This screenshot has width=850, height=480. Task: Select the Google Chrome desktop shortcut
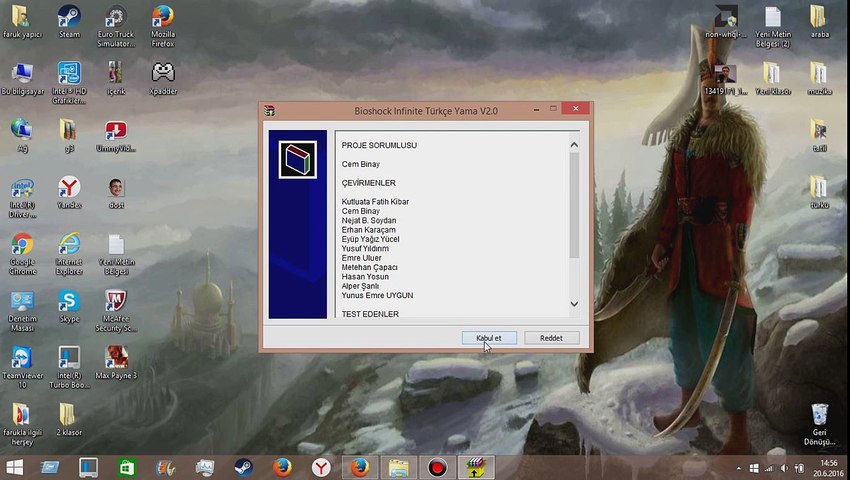click(x=22, y=254)
